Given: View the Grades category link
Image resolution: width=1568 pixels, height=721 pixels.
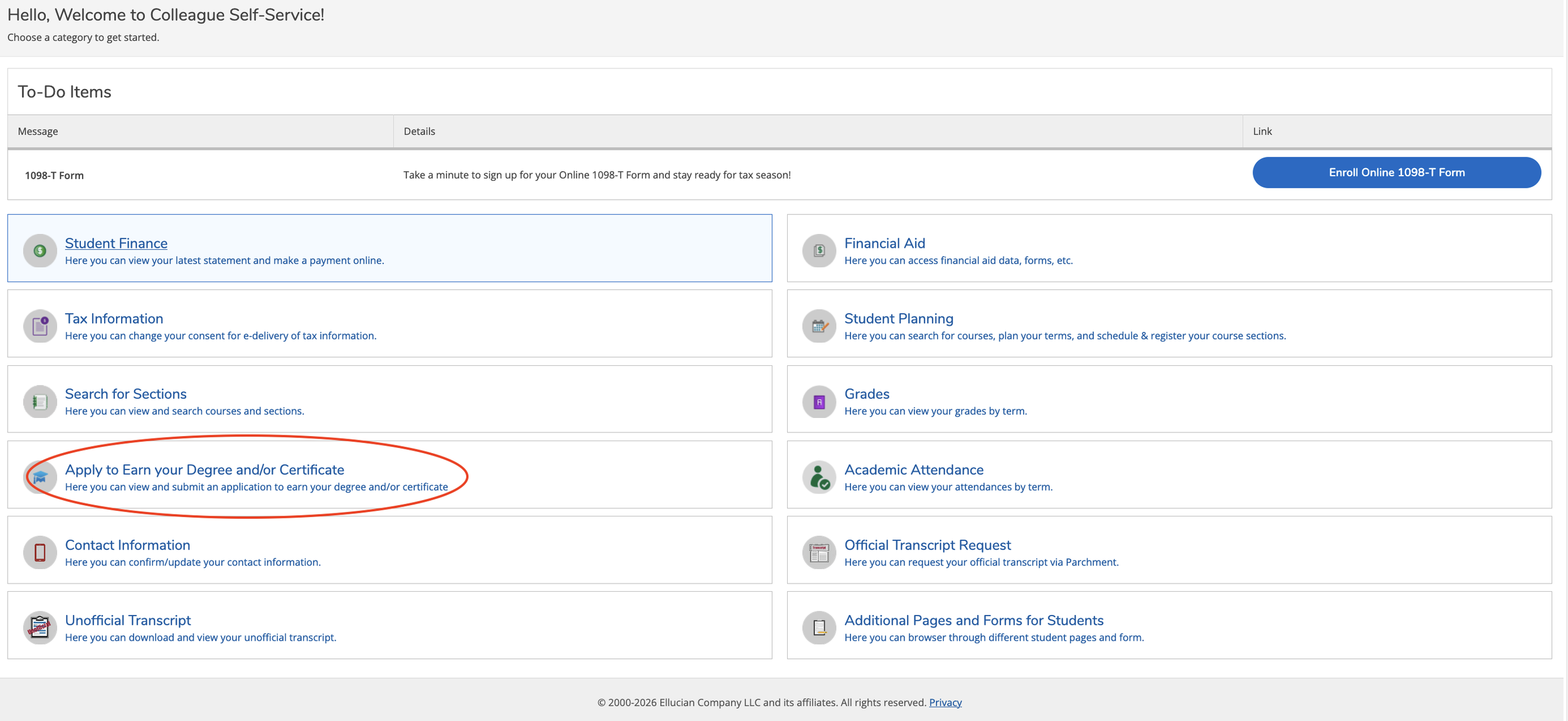Looking at the screenshot, I should point(867,394).
